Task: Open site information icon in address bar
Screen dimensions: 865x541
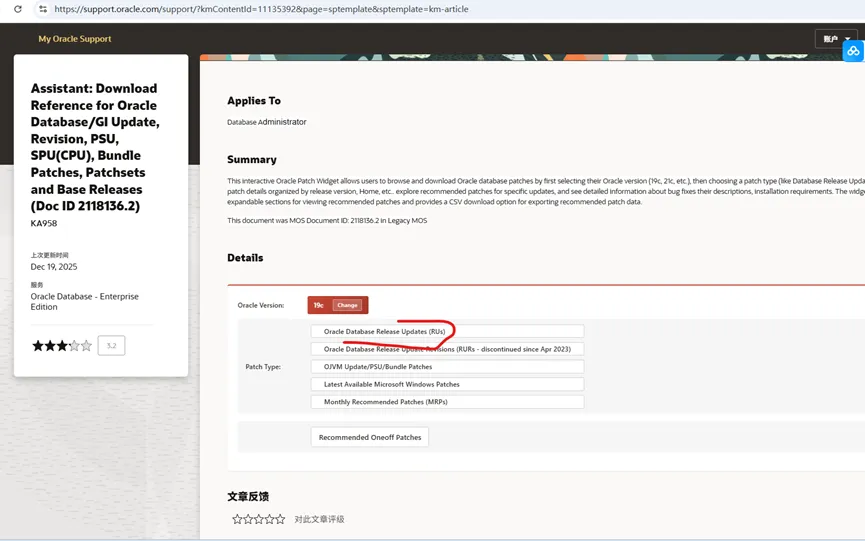Action: [43, 9]
